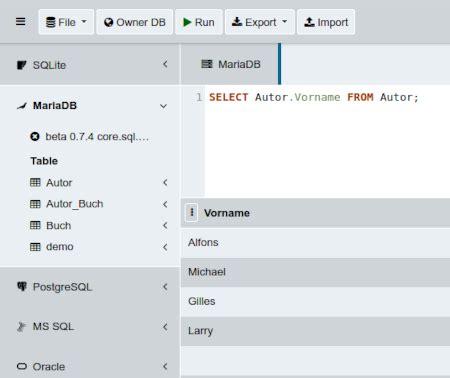Click the PostgreSQL elephant icon

point(22,286)
